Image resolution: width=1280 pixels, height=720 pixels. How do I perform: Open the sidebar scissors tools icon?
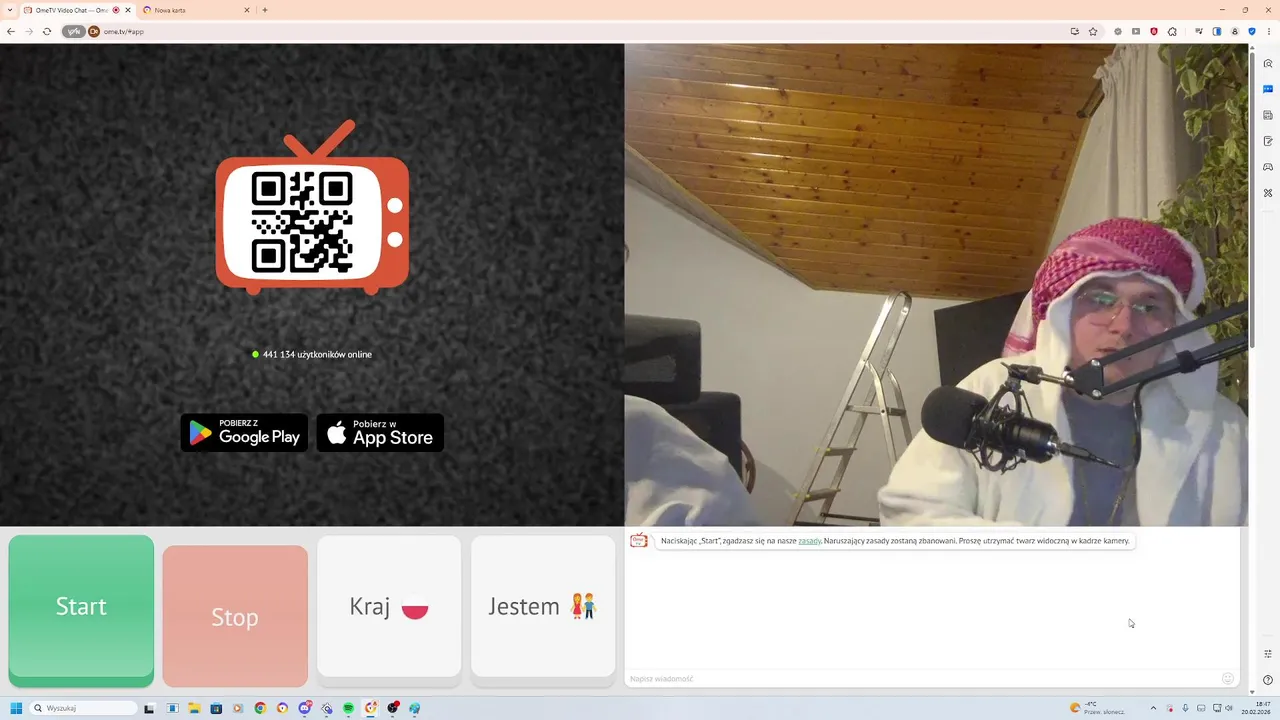coord(1268,192)
